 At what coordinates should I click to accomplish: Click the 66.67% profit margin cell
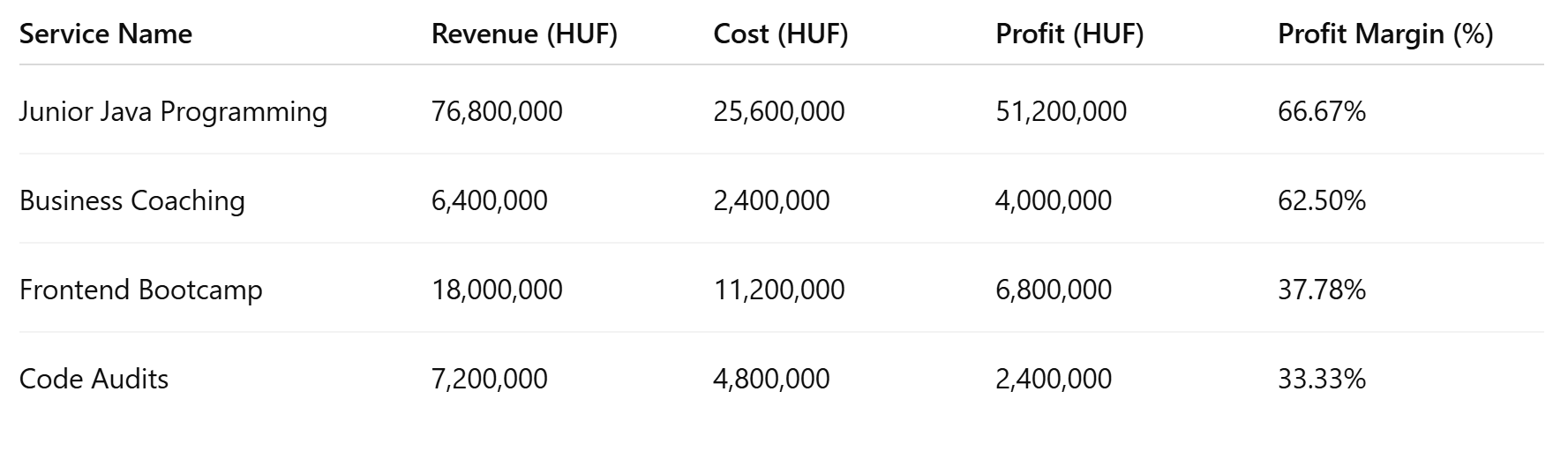click(x=1322, y=111)
